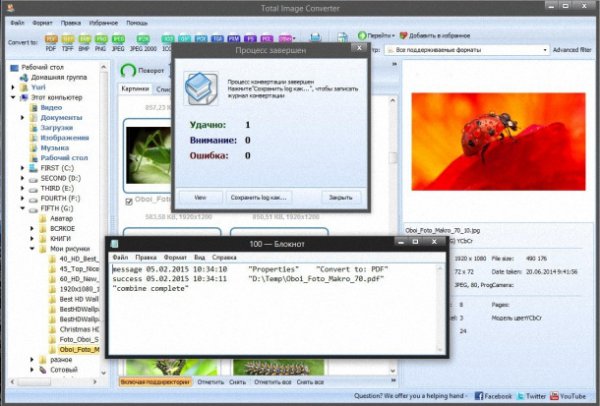Expand the Документы folder node

tap(23, 118)
